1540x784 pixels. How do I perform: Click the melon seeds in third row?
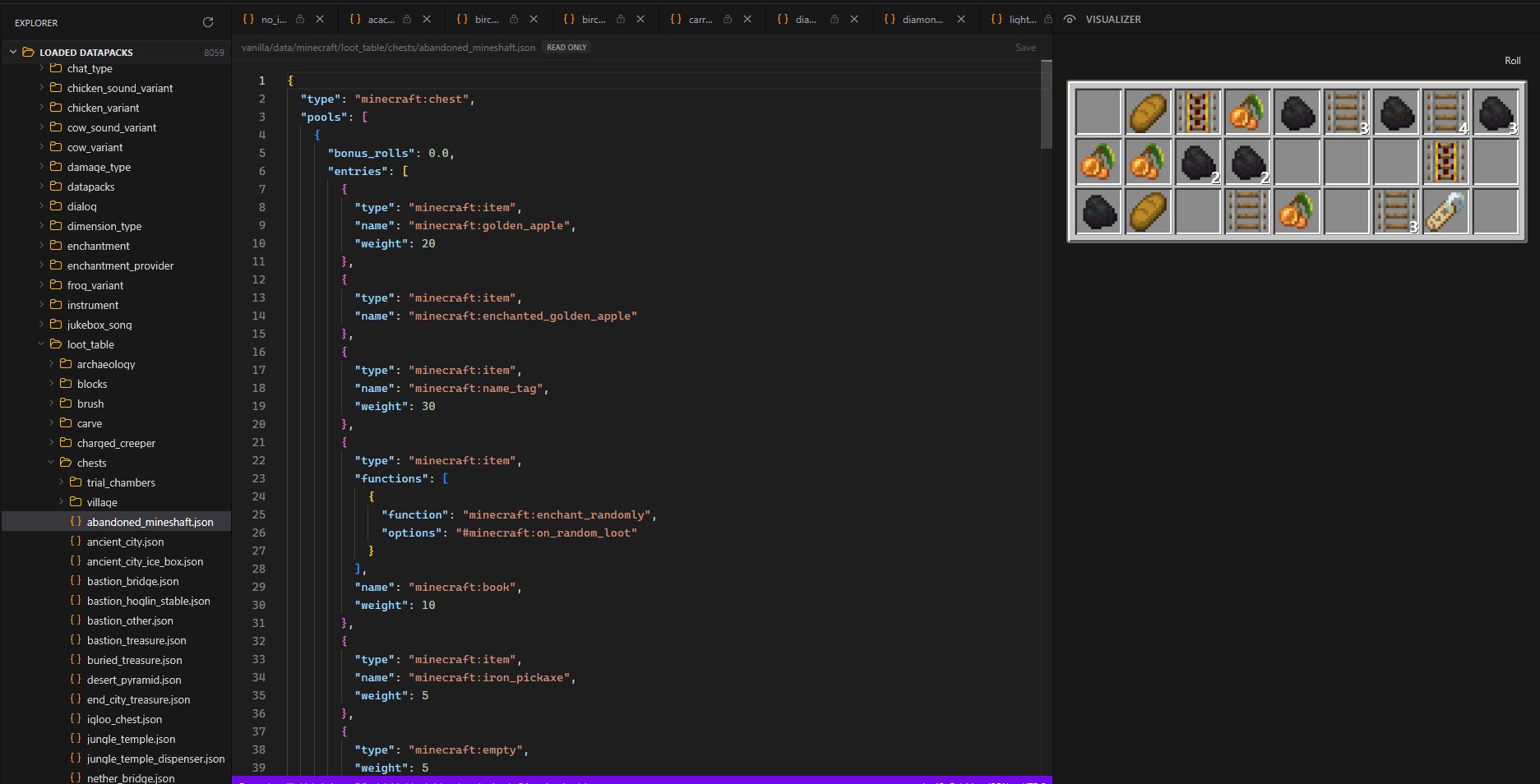tap(1297, 210)
